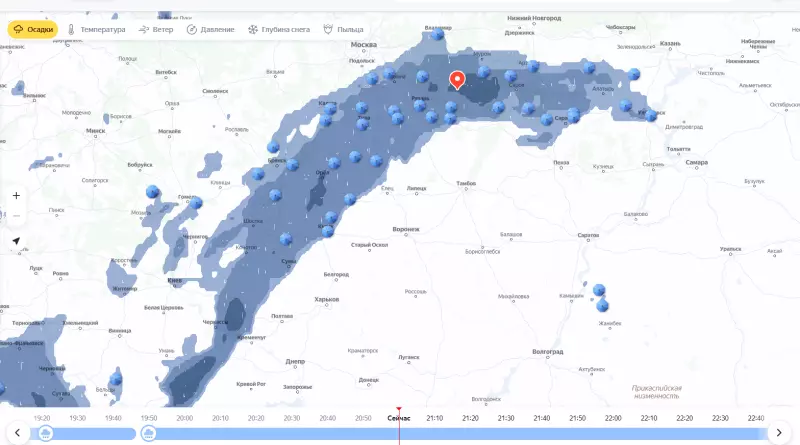Switch to the Ветер wind layer
This screenshot has height=445, width=800.
point(156,29)
